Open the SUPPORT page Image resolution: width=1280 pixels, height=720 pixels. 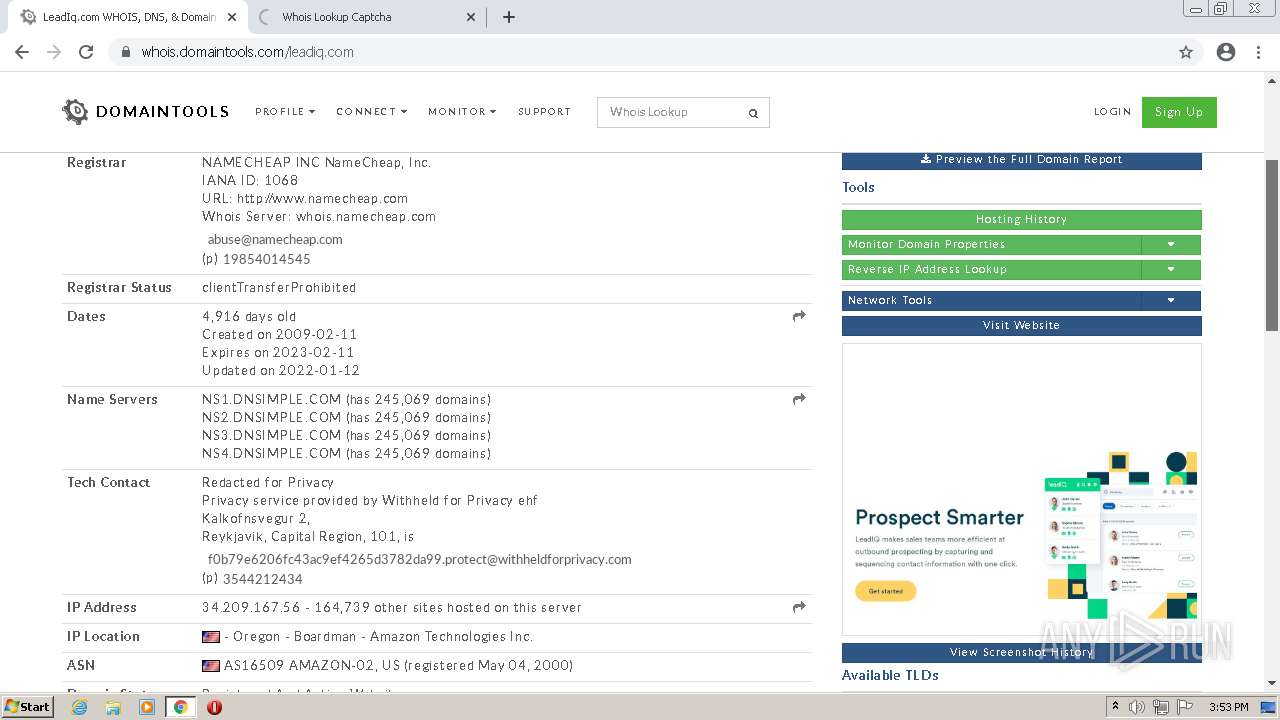click(x=544, y=112)
